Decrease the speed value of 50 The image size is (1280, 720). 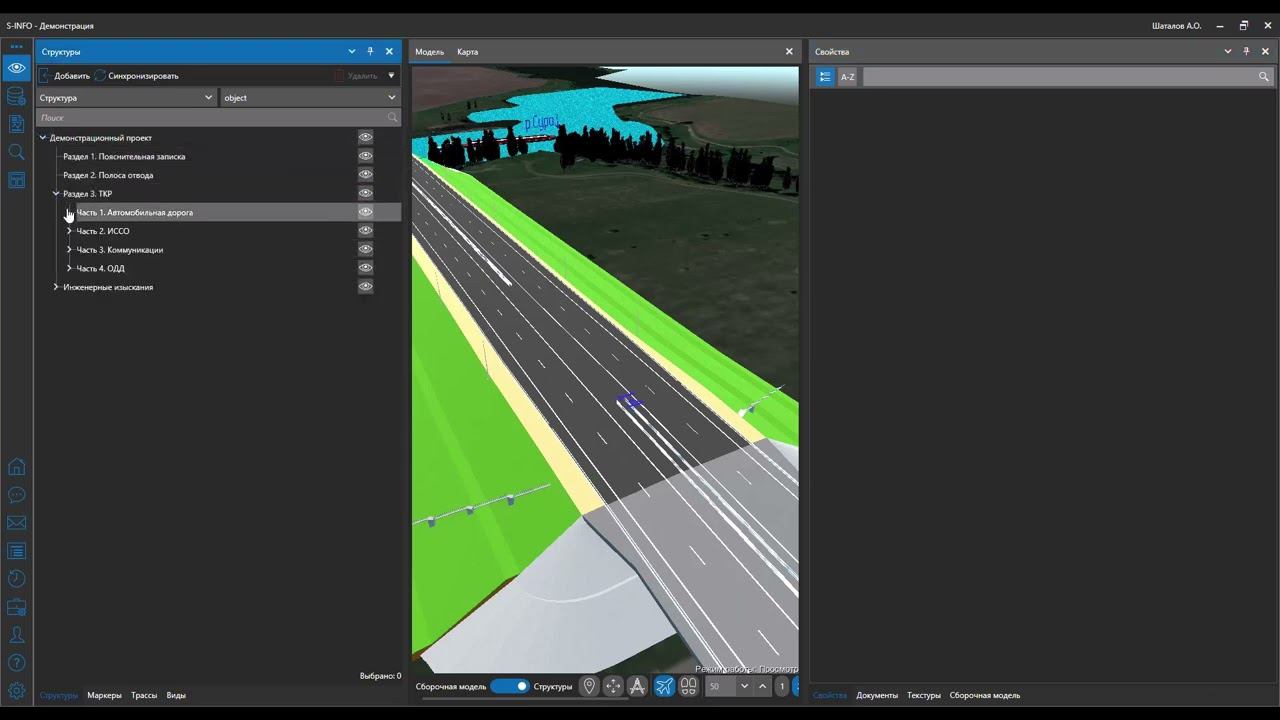[x=744, y=686]
